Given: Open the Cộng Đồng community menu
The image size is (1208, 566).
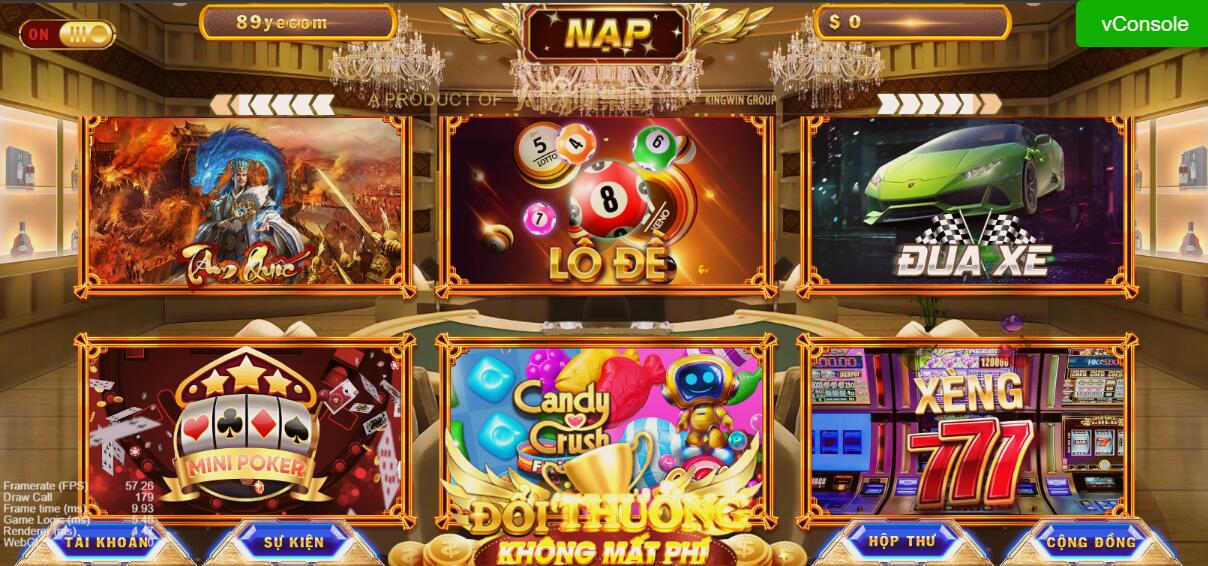Looking at the screenshot, I should (x=1091, y=542).
